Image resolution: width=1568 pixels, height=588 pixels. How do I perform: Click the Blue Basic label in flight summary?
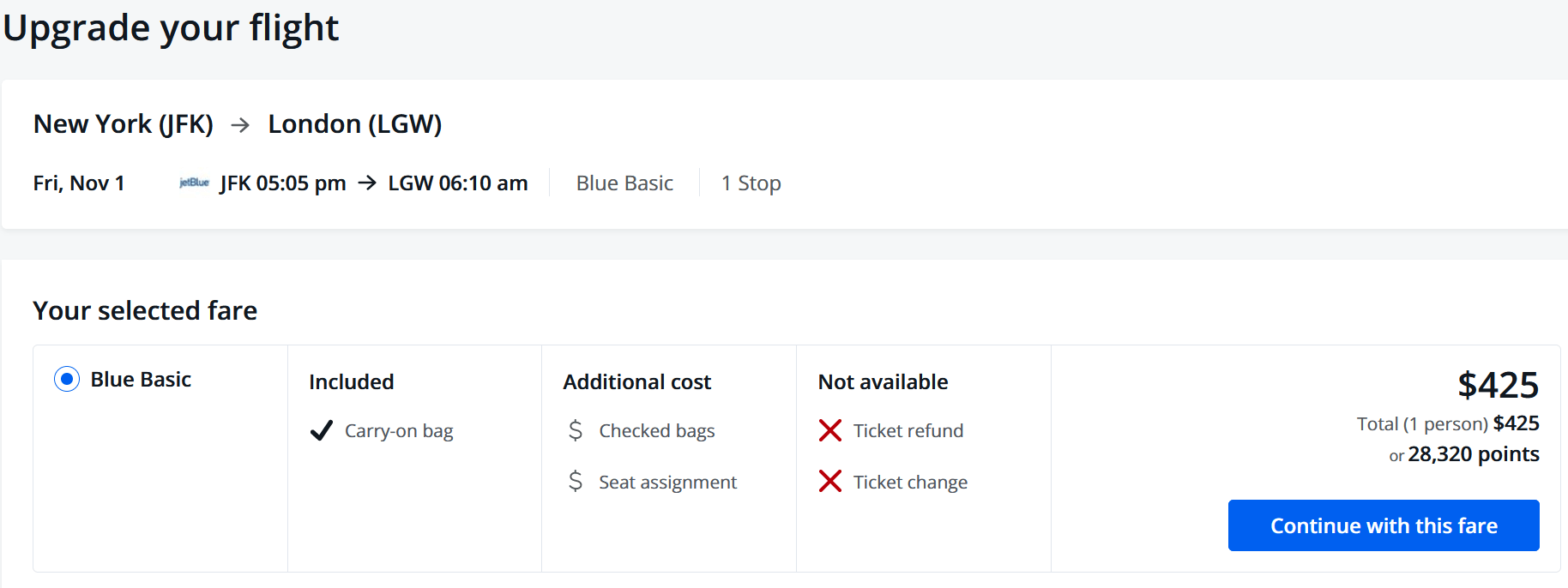pyautogui.click(x=624, y=183)
